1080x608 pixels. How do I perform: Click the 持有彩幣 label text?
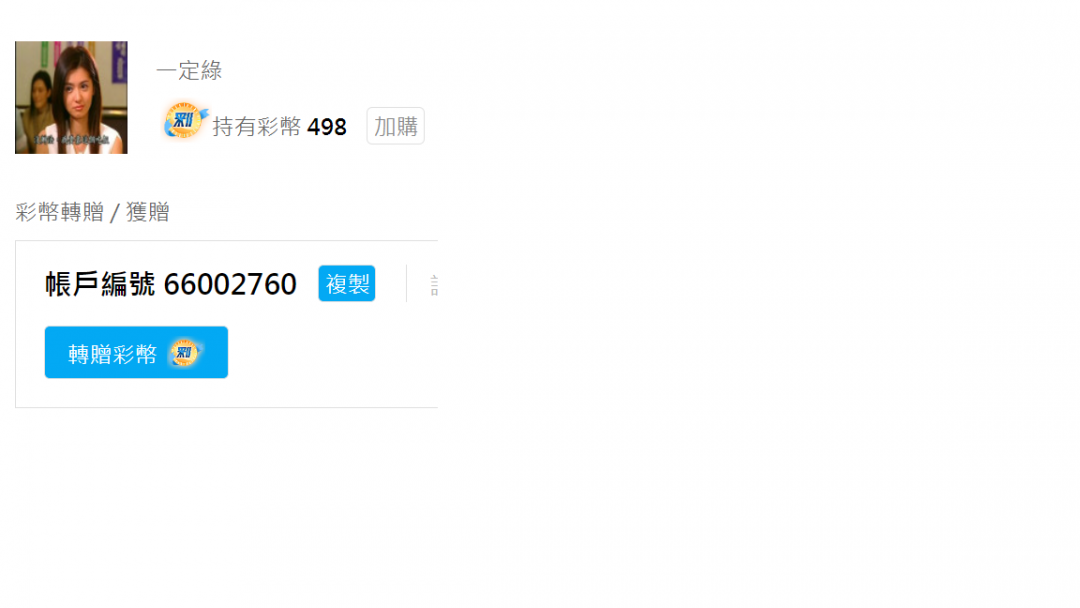tap(256, 127)
